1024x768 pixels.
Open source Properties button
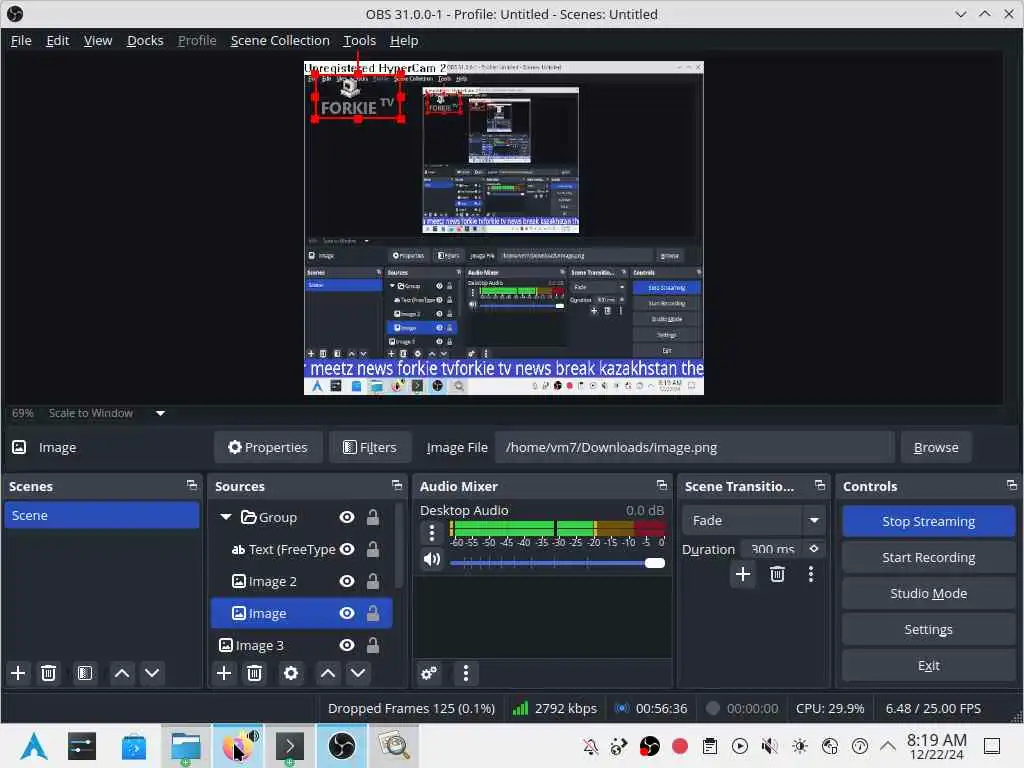click(x=268, y=447)
